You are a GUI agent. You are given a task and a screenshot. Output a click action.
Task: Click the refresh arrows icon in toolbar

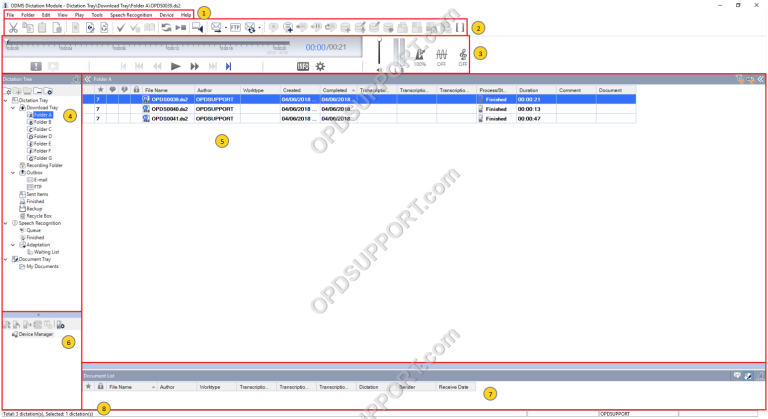click(167, 28)
